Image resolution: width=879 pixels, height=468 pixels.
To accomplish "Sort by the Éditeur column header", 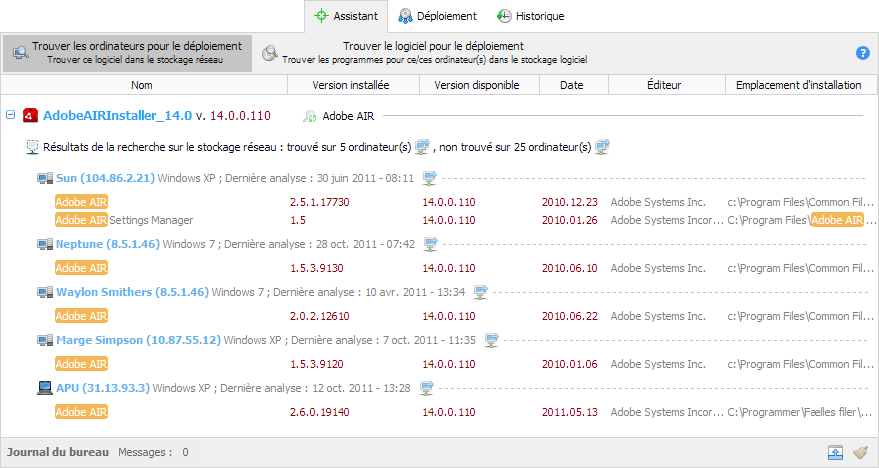I will tap(664, 85).
